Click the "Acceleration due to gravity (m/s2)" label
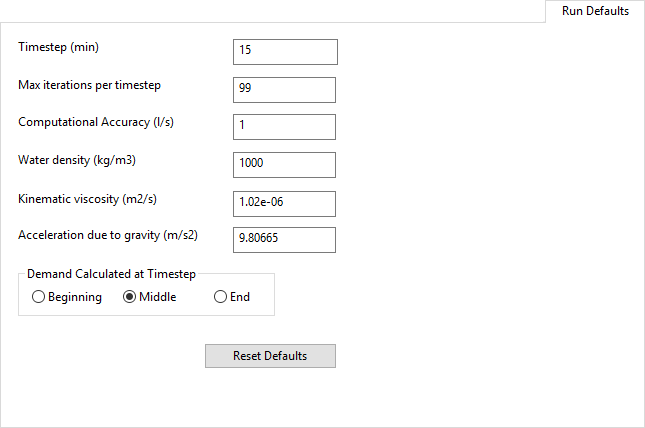This screenshot has height=428, width=645. [x=108, y=235]
